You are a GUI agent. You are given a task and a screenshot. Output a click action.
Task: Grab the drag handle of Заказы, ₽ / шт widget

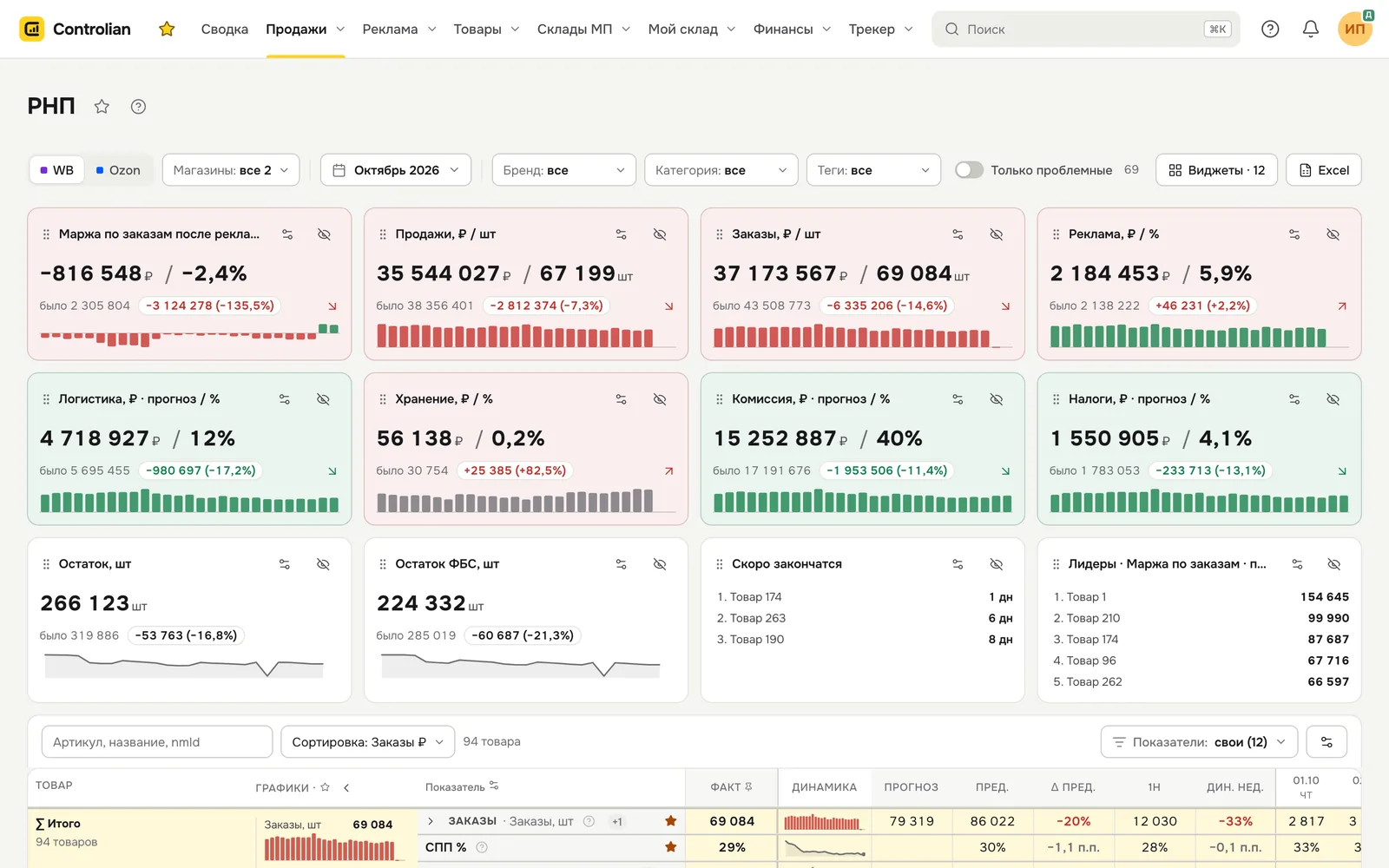719,234
